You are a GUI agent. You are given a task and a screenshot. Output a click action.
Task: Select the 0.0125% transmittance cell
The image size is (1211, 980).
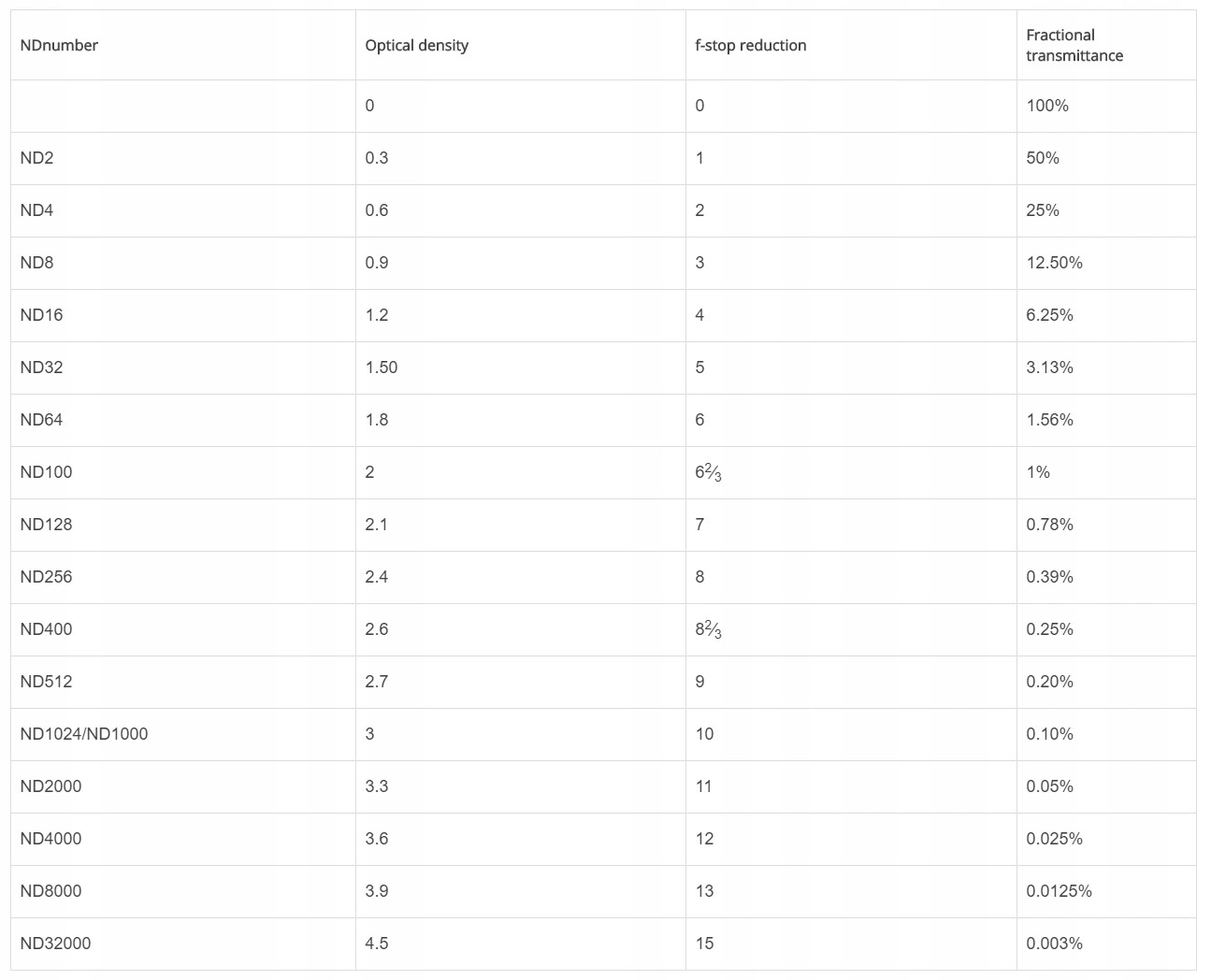(x=1059, y=891)
